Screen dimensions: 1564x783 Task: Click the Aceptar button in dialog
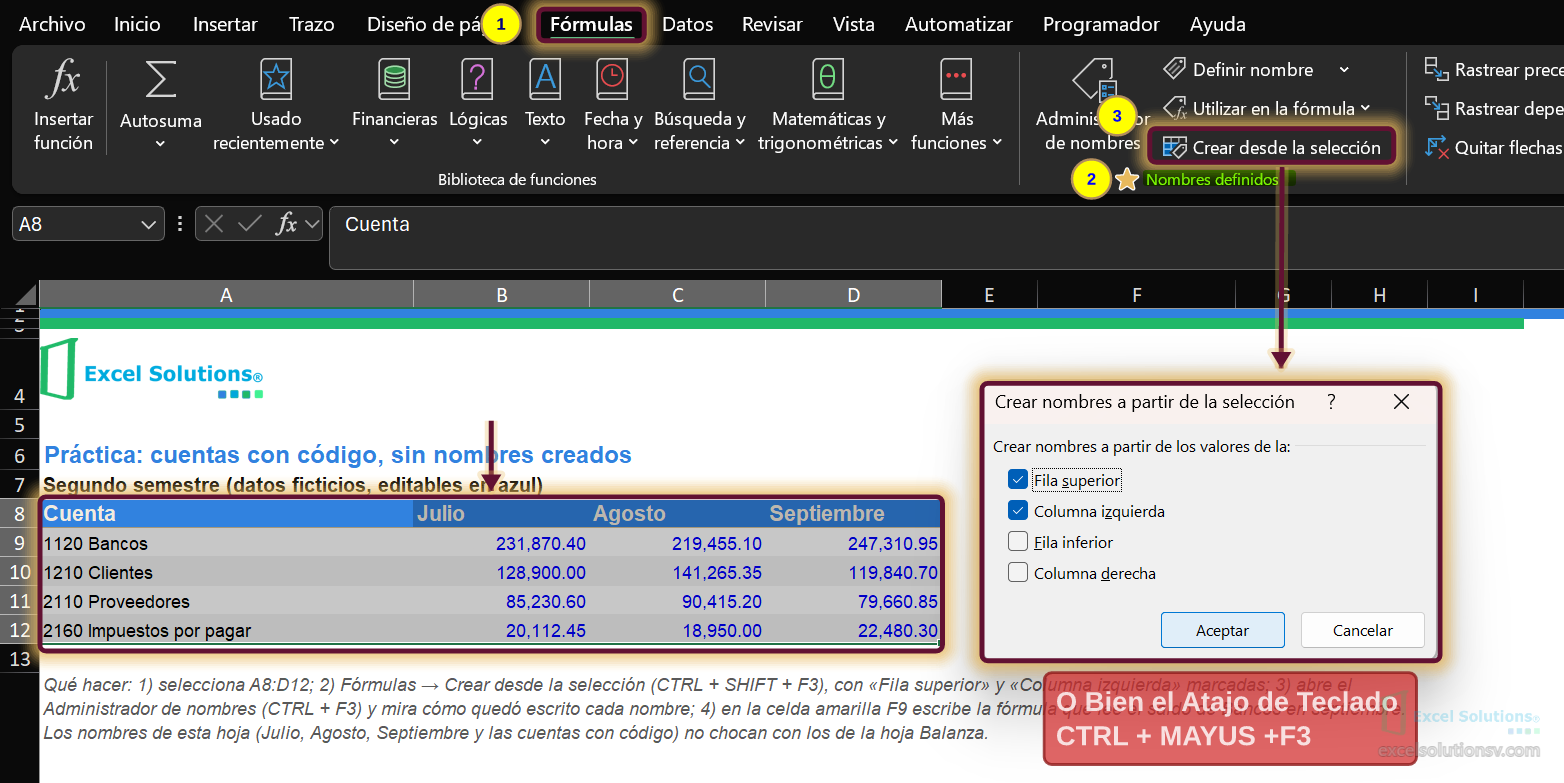[1222, 630]
